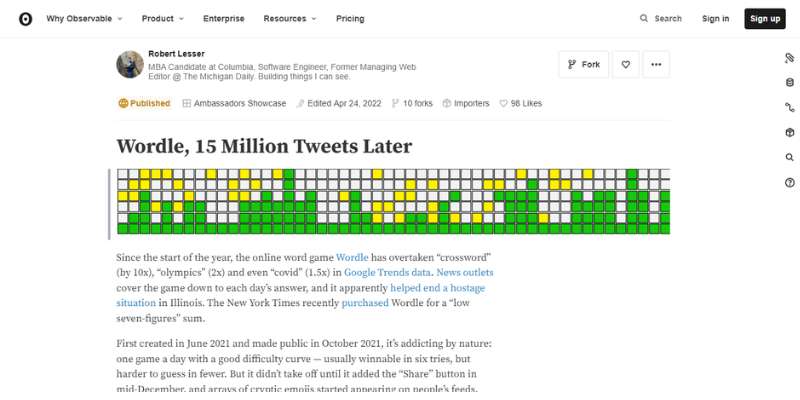Viewport: 800px width, 400px height.
Task: Fork this notebook
Action: click(x=584, y=64)
